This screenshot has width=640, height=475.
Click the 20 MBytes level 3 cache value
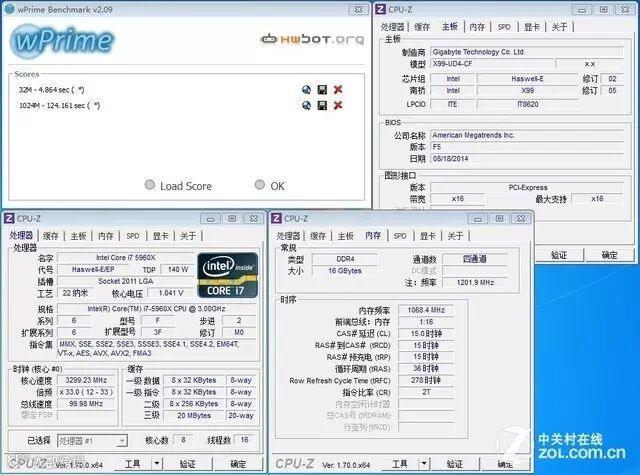coord(194,415)
